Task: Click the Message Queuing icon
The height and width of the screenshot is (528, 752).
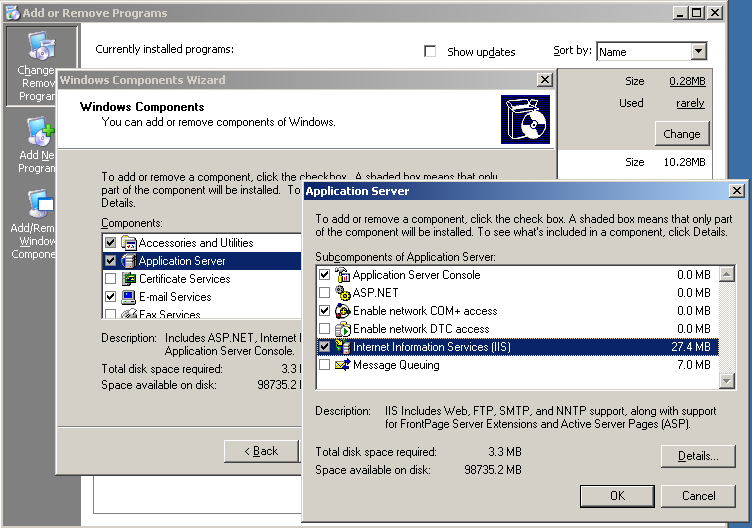Action: point(342,365)
